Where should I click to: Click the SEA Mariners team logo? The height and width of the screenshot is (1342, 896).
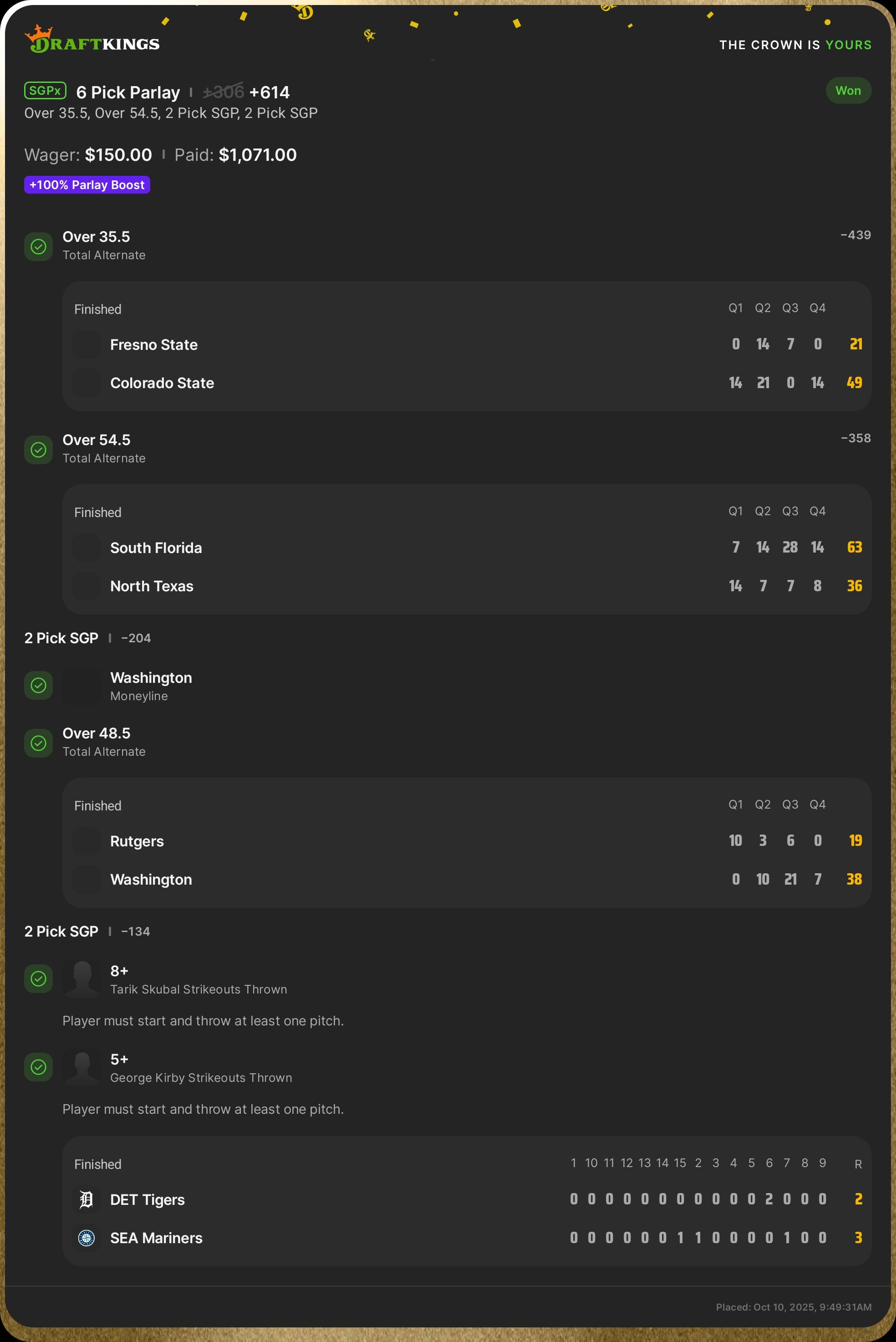pyautogui.click(x=87, y=1237)
